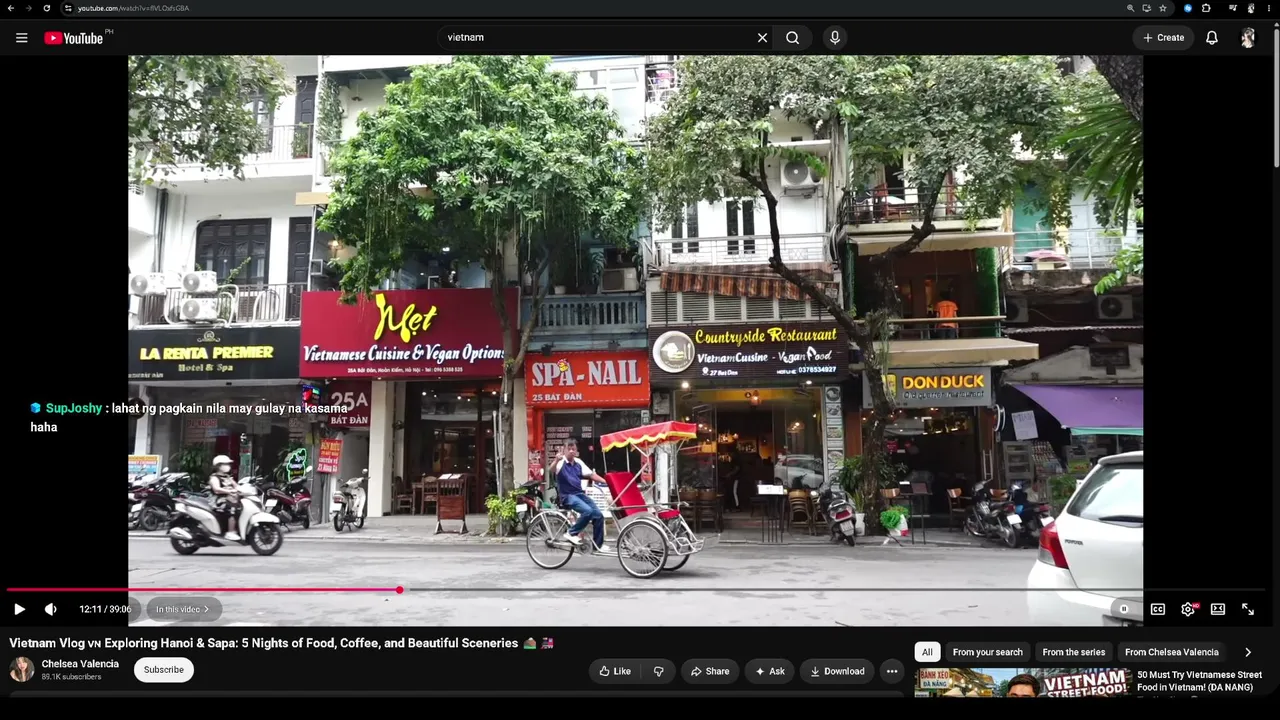Open the Create menu

pos(1164,38)
